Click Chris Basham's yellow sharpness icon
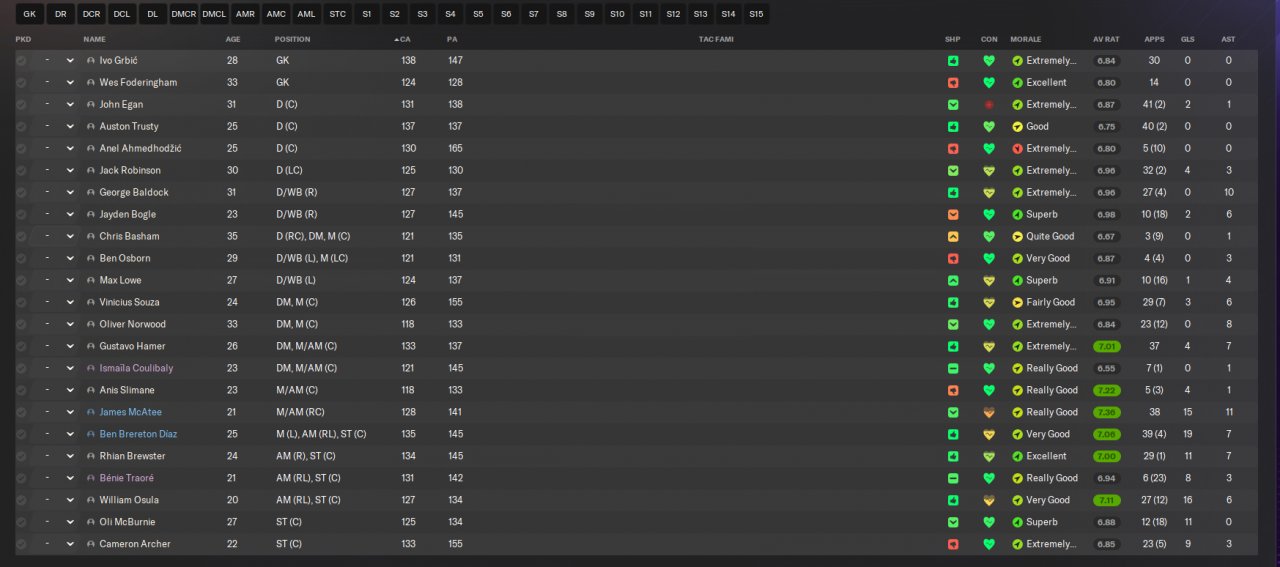Viewport: 1280px width, 567px height. click(x=953, y=237)
